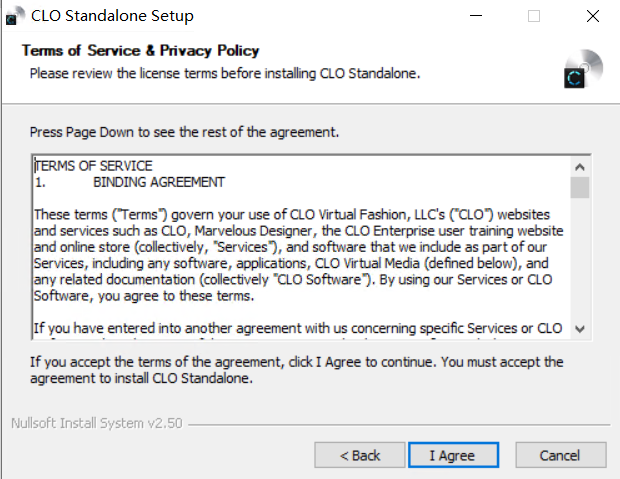Close the CLO Standalone Setup window

(591, 16)
